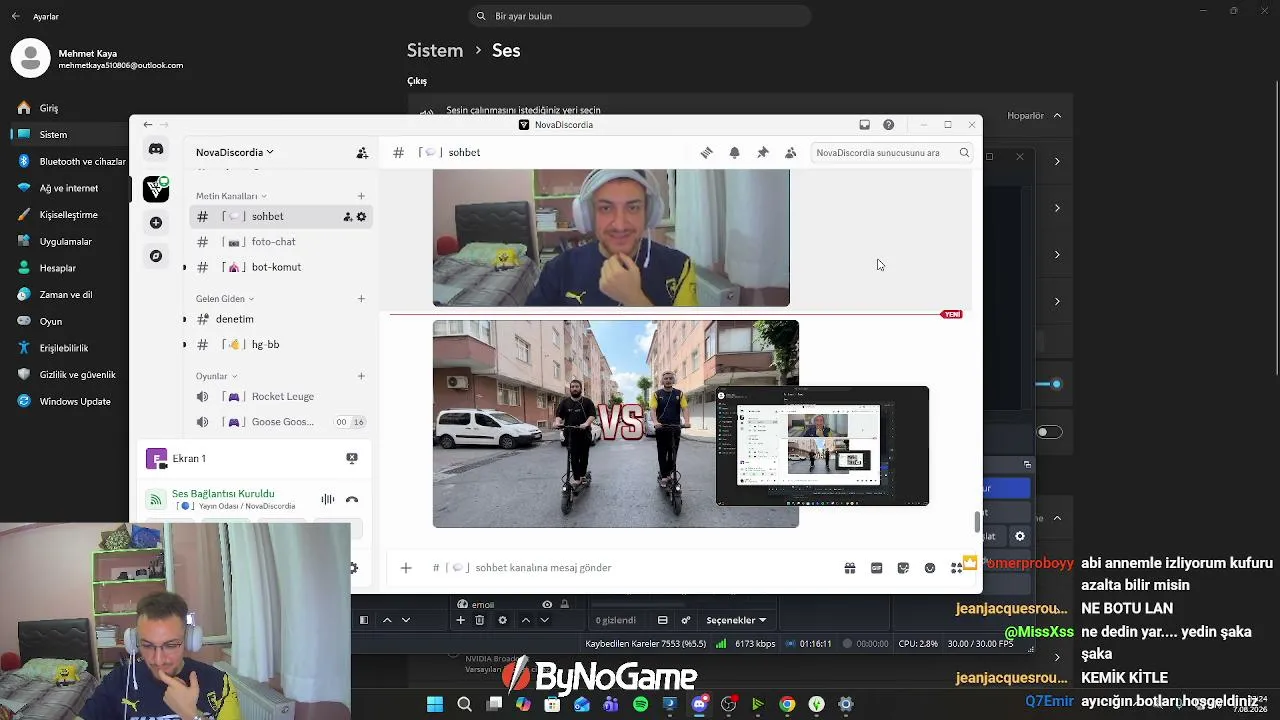Viewport: 1280px width, 720px height.
Task: Move OBS source up arrow
Action: 526,620
